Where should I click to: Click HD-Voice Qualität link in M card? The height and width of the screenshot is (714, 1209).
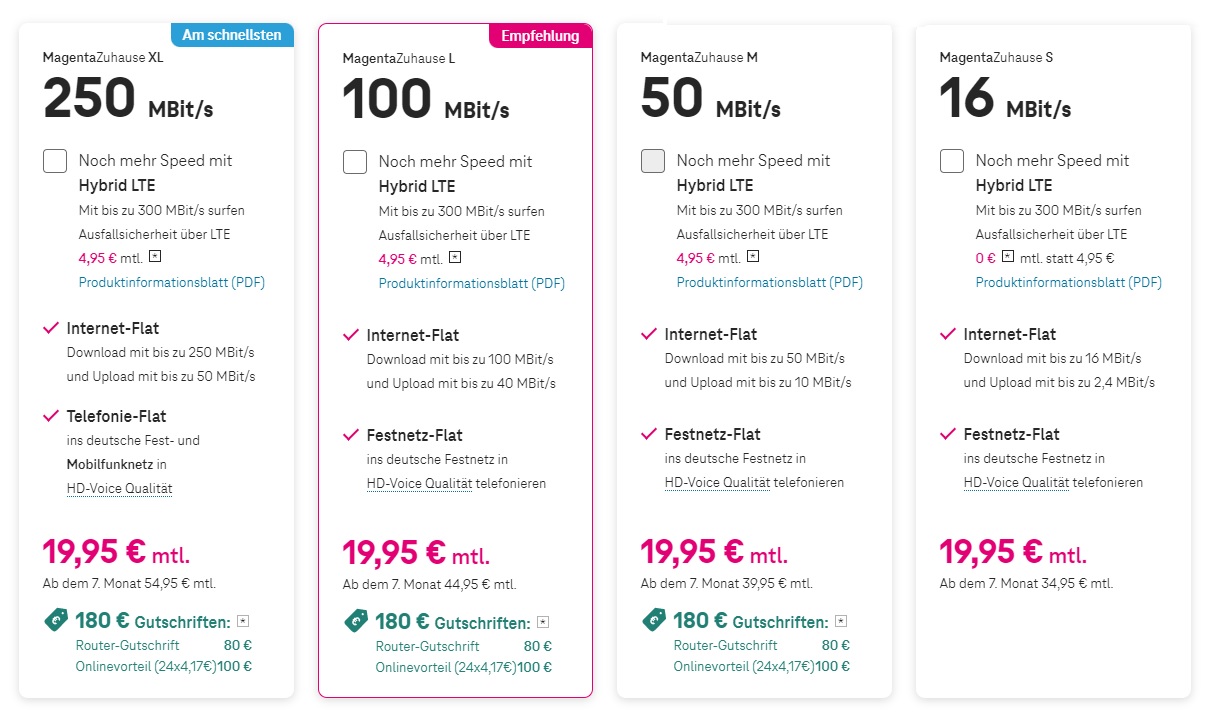tap(718, 482)
